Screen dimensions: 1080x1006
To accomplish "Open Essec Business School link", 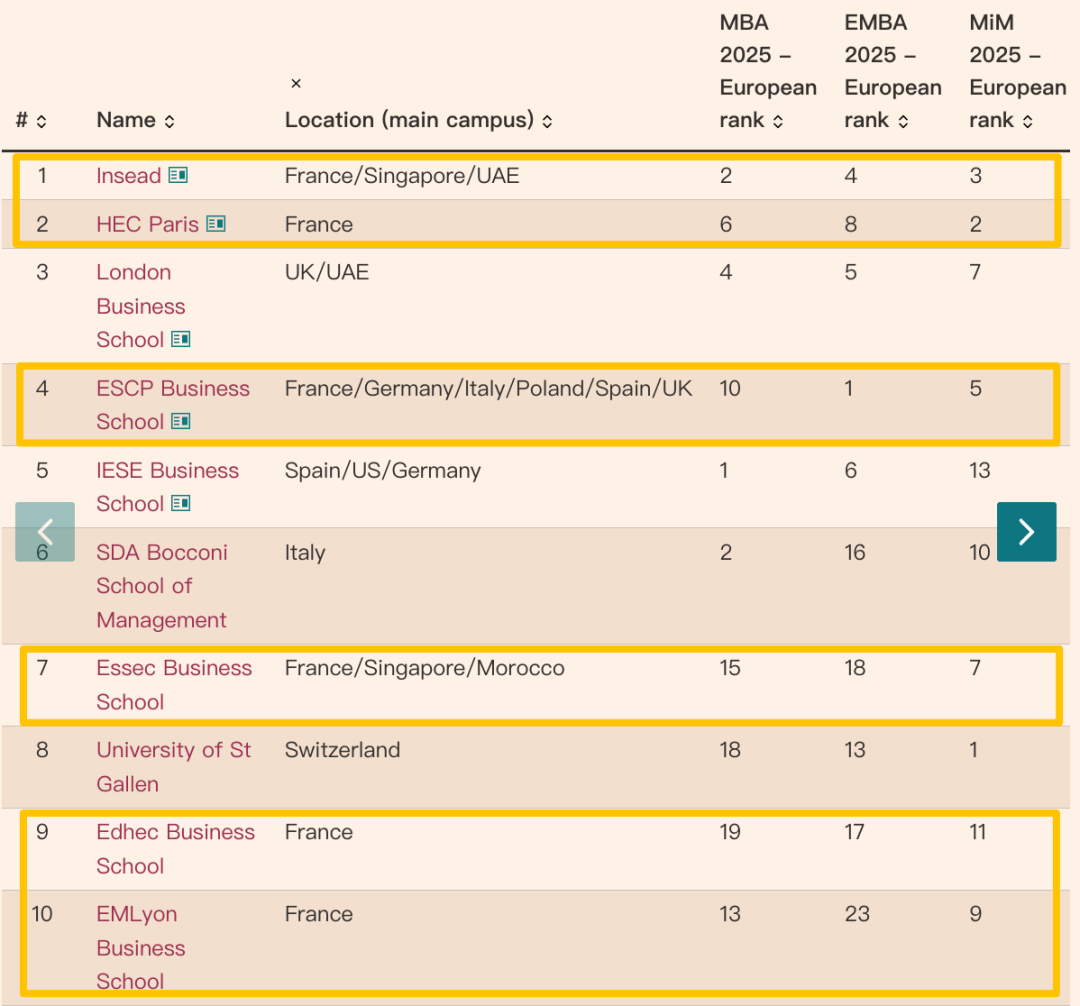I will [x=173, y=684].
